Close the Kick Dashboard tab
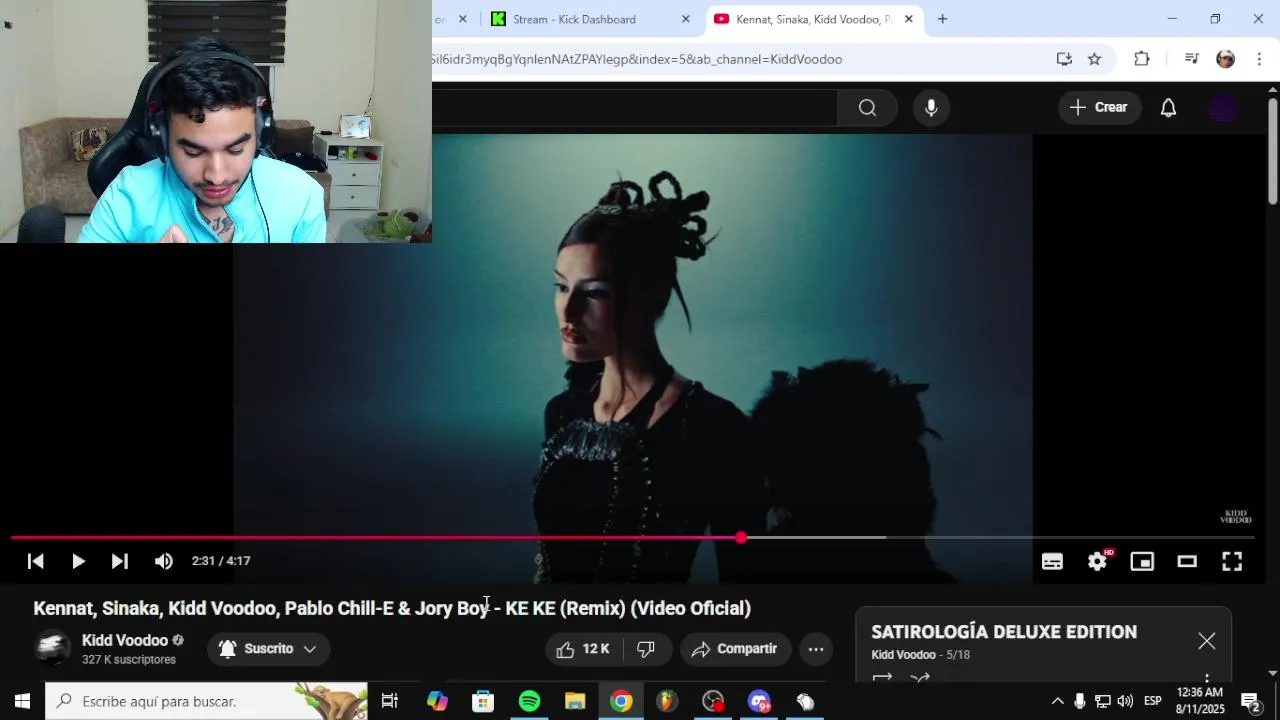 pyautogui.click(x=686, y=19)
